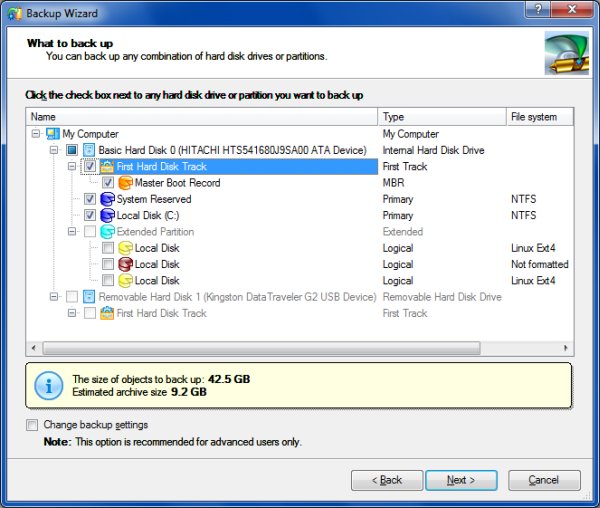Select Removable Hard Disk 1 Kingston row text
The image size is (600, 508).
pyautogui.click(x=238, y=297)
